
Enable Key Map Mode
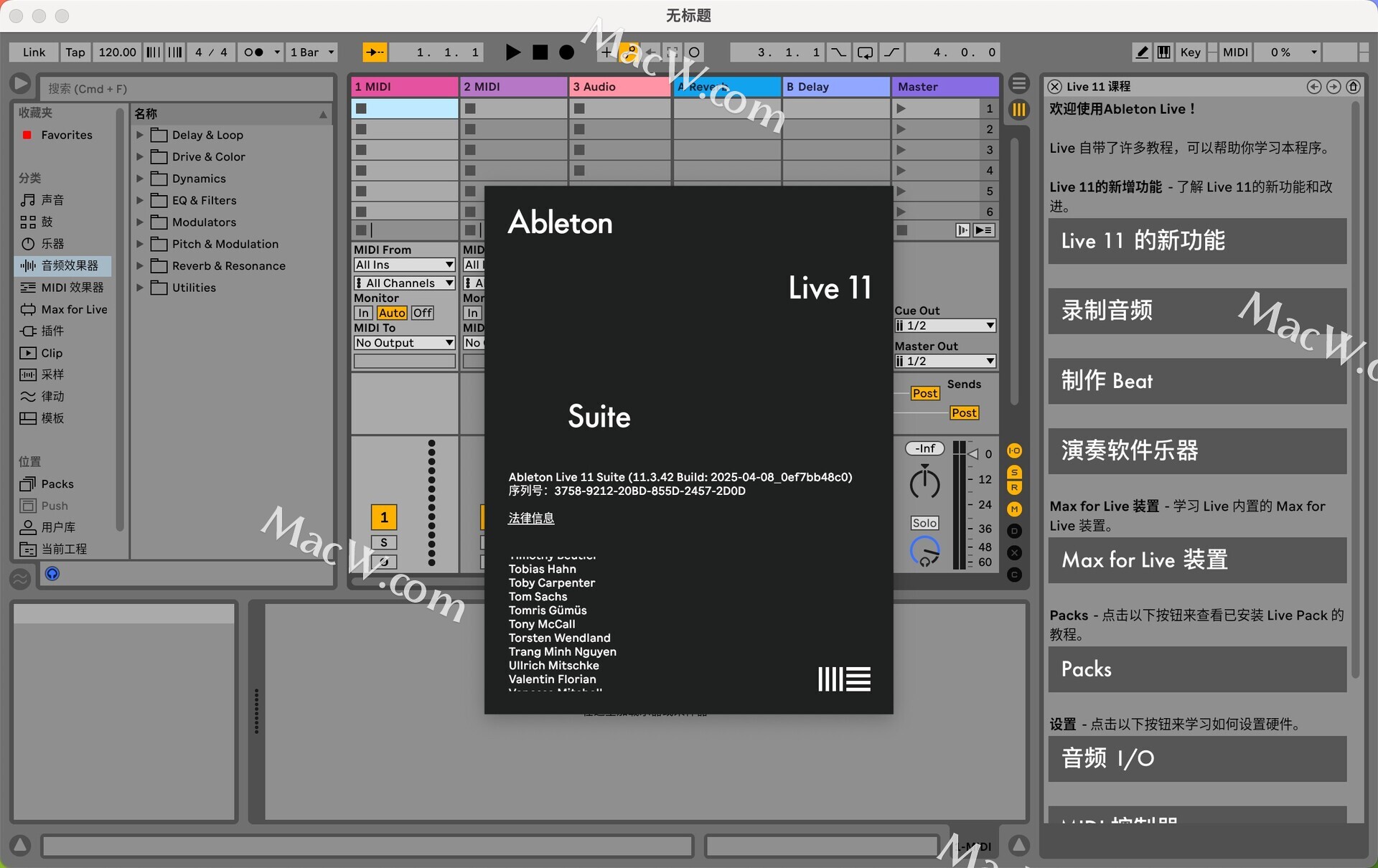click(1190, 52)
